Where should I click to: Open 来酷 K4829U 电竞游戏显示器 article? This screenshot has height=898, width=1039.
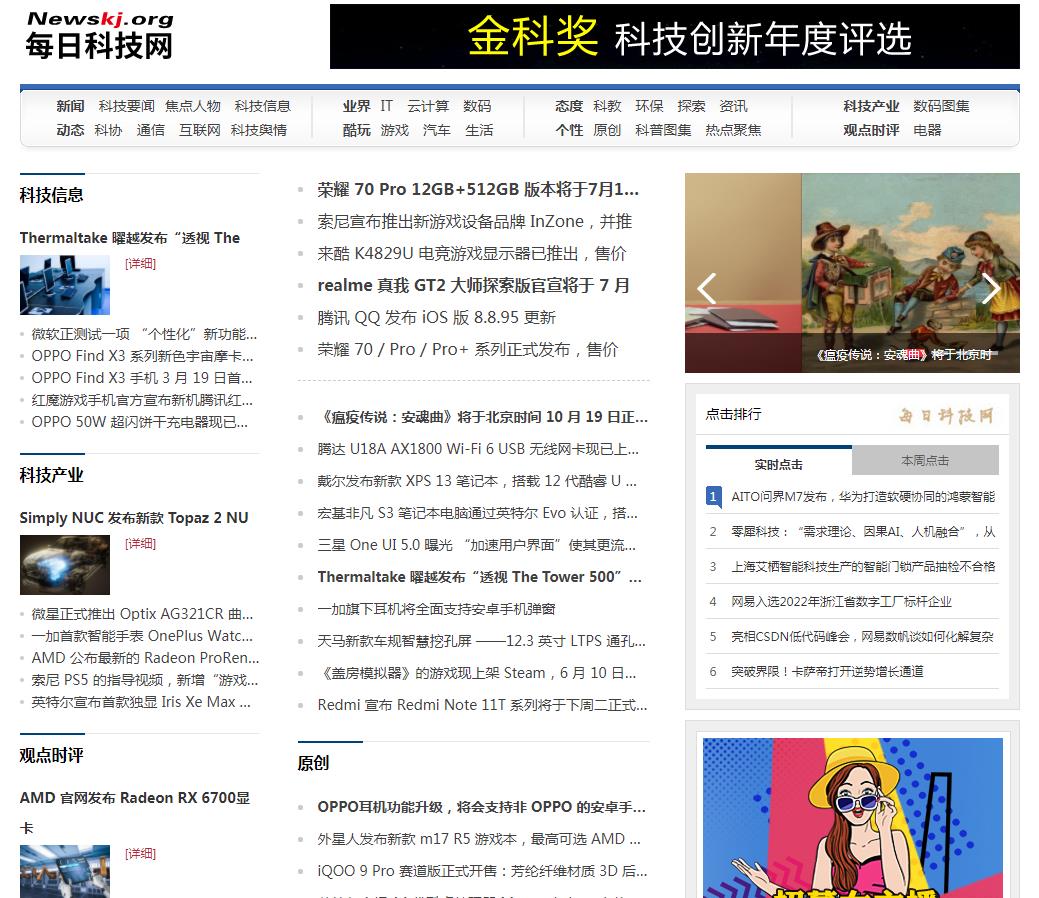pos(472,253)
